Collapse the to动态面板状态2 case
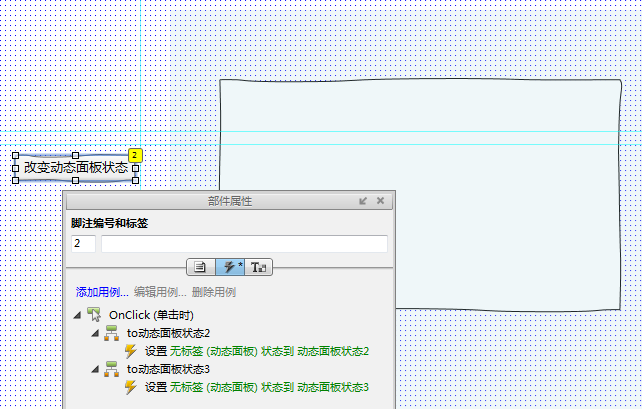This screenshot has height=409, width=642. click(95, 333)
